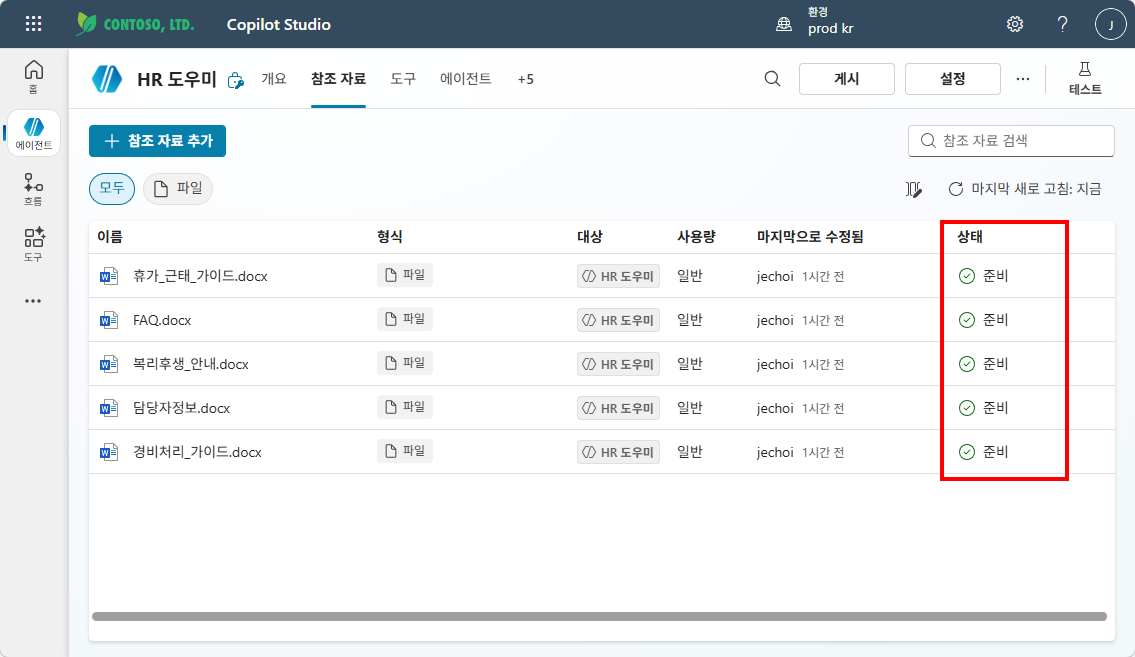This screenshot has height=657, width=1135.
Task: Click 일반 in the 복리후생_안내.docx row
Action: coord(690,365)
